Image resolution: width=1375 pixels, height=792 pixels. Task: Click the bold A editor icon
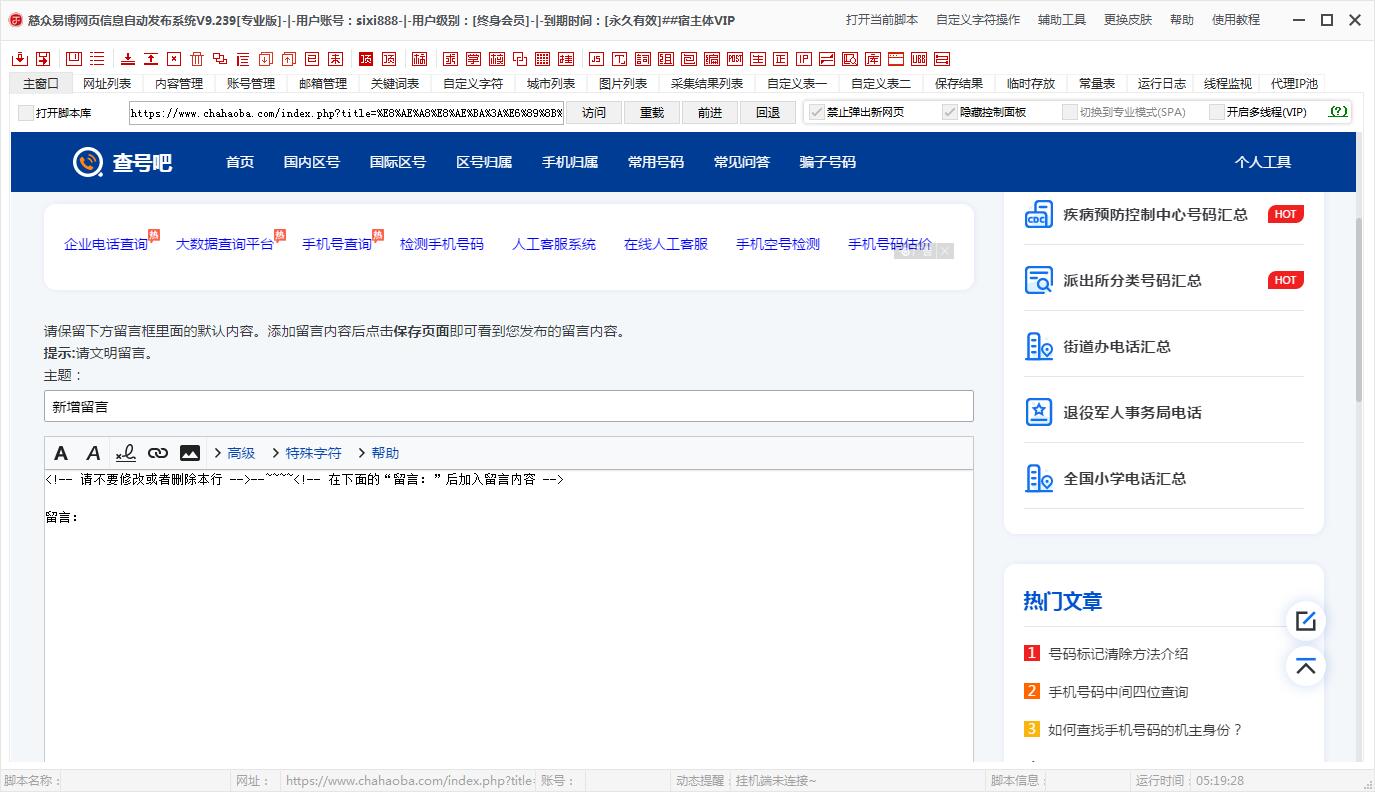pos(61,453)
